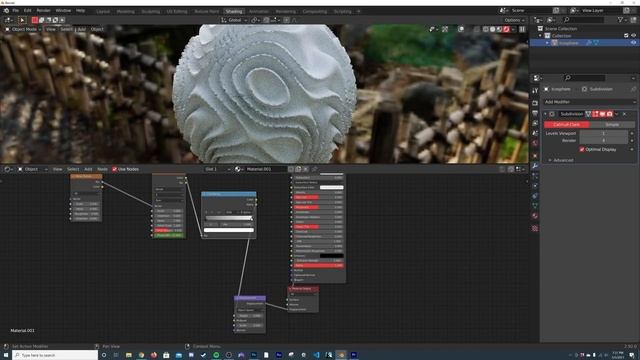Open Material properties tab icon
The width and height of the screenshot is (640, 360).
(535, 216)
